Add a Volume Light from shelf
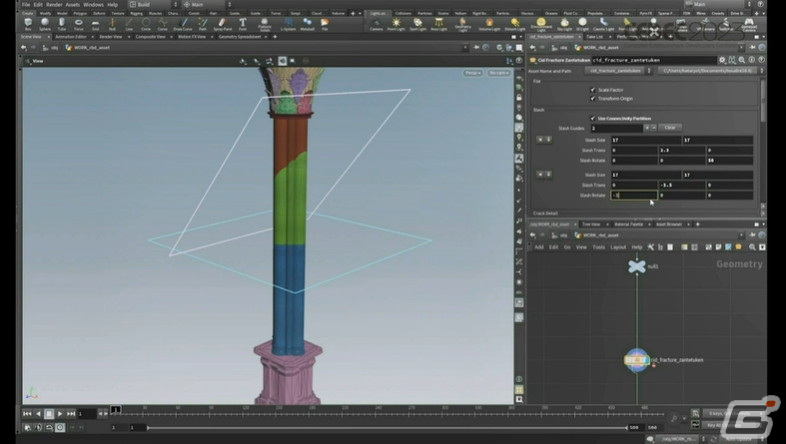Screen dimensions: 786x444 489,24
